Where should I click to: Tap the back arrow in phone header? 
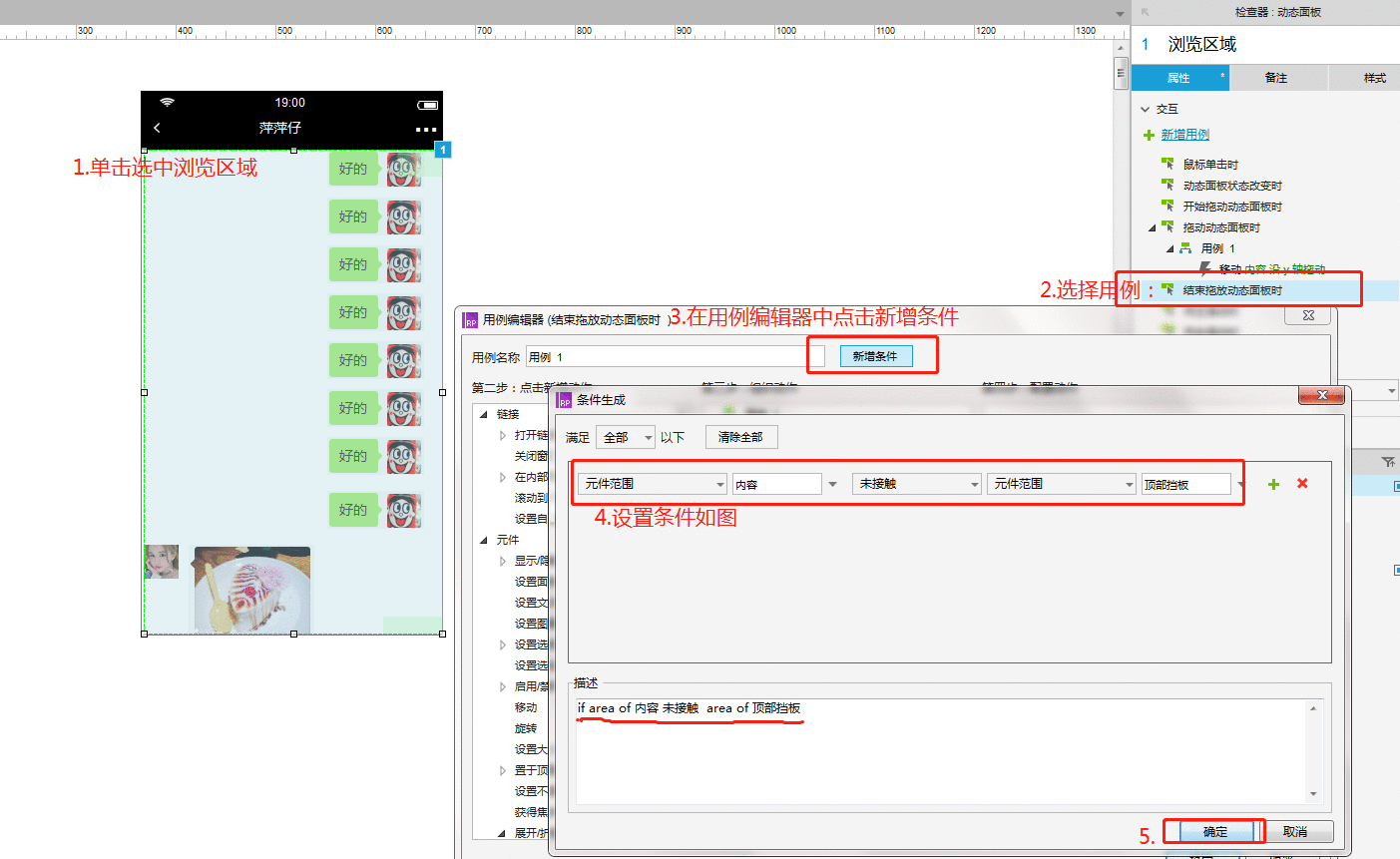coord(157,128)
